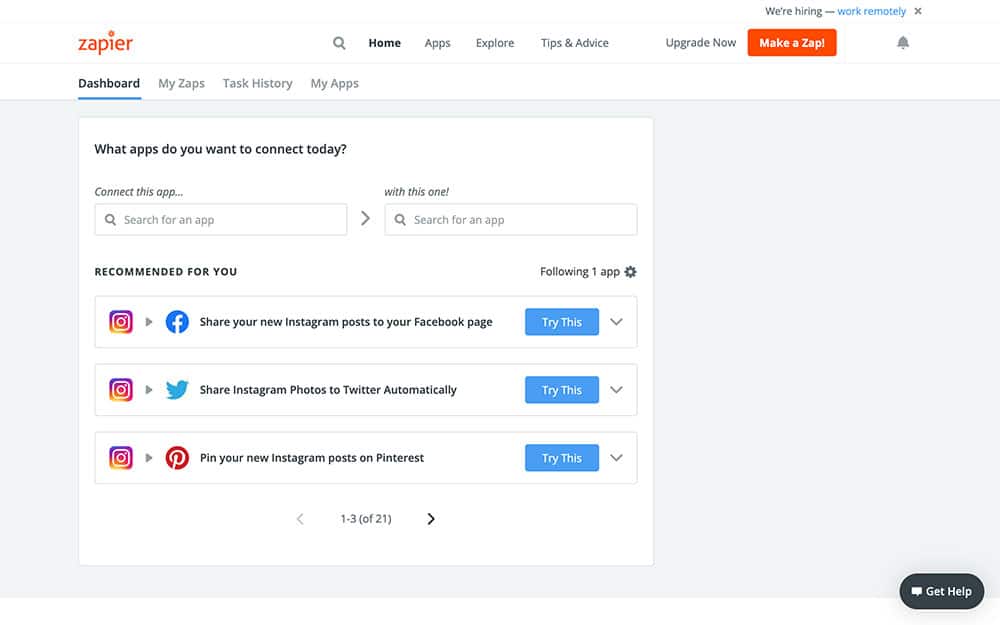Follow the work remotely link
1000x625 pixels.
pyautogui.click(x=871, y=12)
